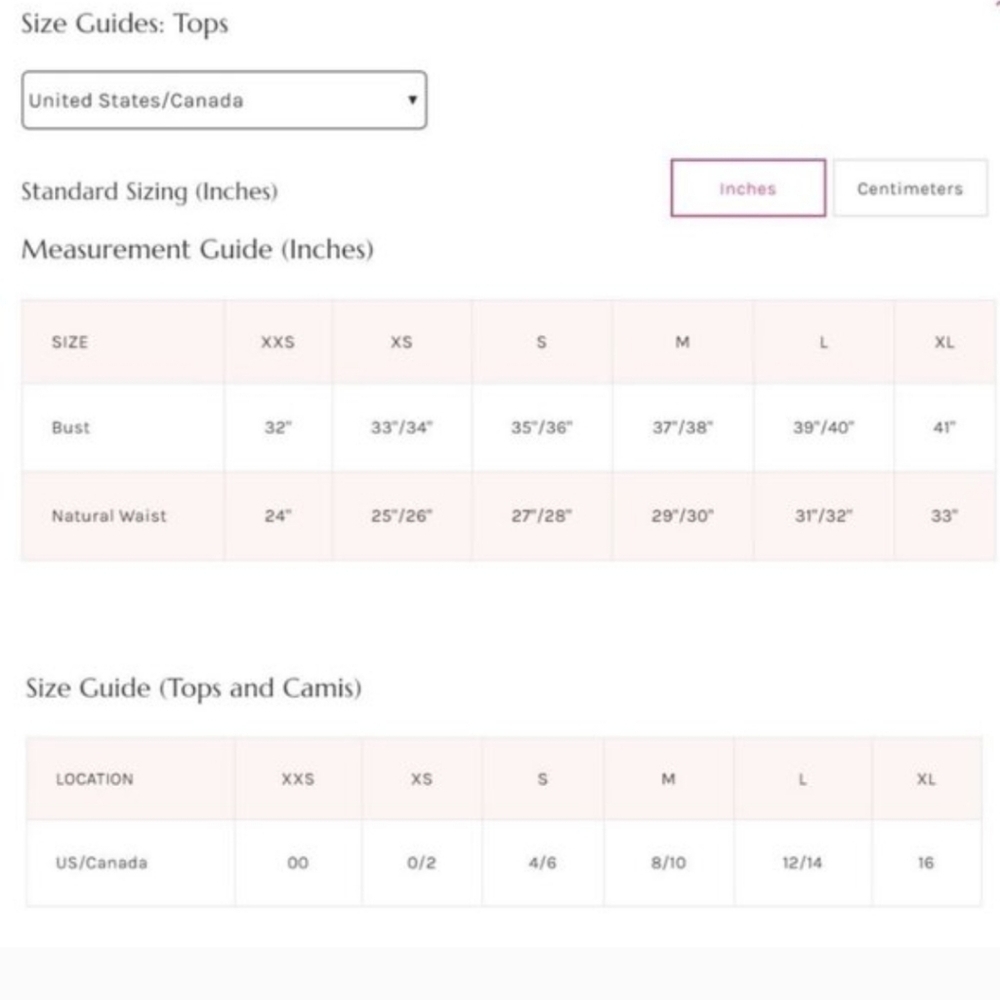Click the dropdown arrow beside United States/Canada
This screenshot has width=1000, height=1000.
(x=413, y=100)
